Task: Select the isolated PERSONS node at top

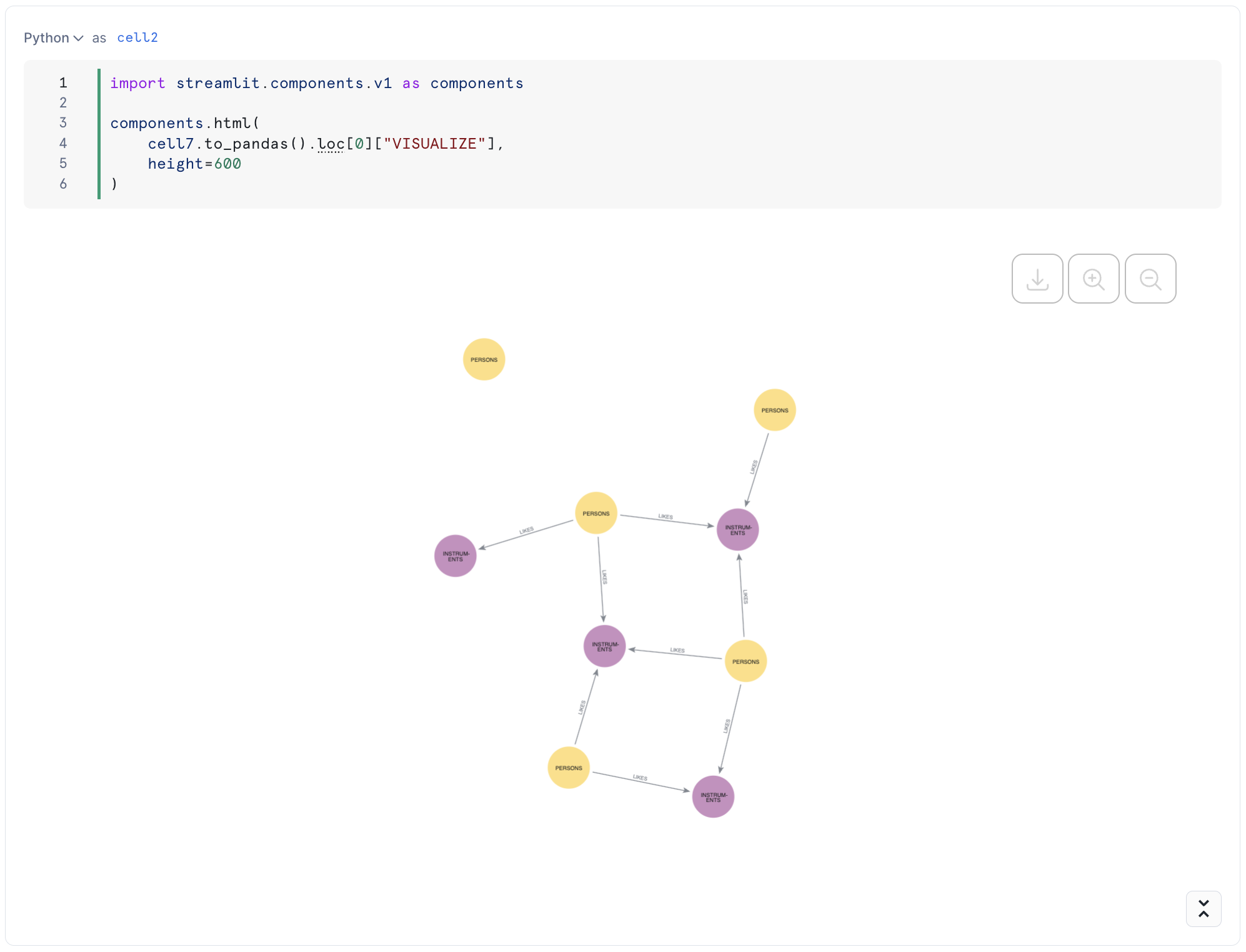Action: click(x=484, y=359)
